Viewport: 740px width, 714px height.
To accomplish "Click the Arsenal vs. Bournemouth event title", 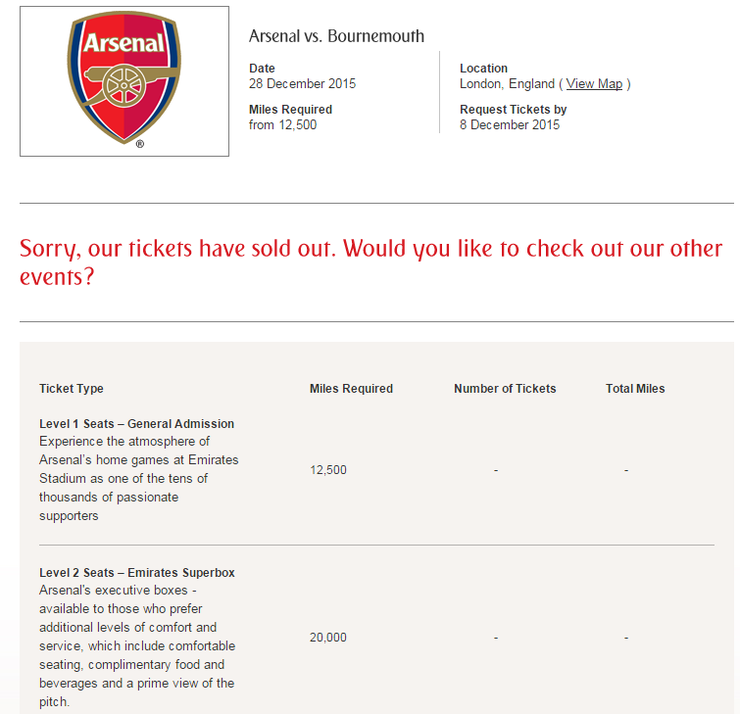I will (x=336, y=36).
